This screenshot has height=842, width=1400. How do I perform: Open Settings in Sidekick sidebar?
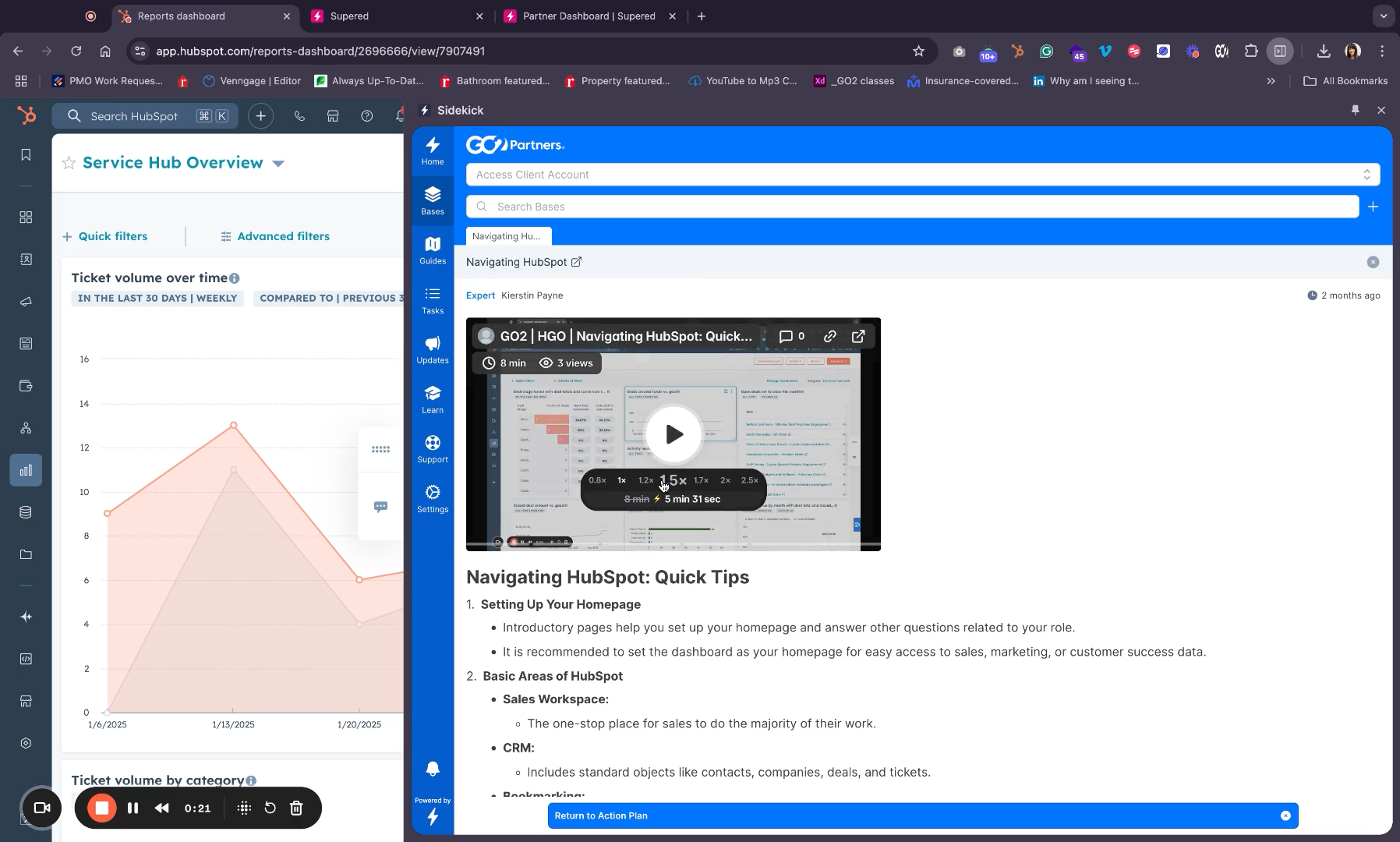(433, 498)
